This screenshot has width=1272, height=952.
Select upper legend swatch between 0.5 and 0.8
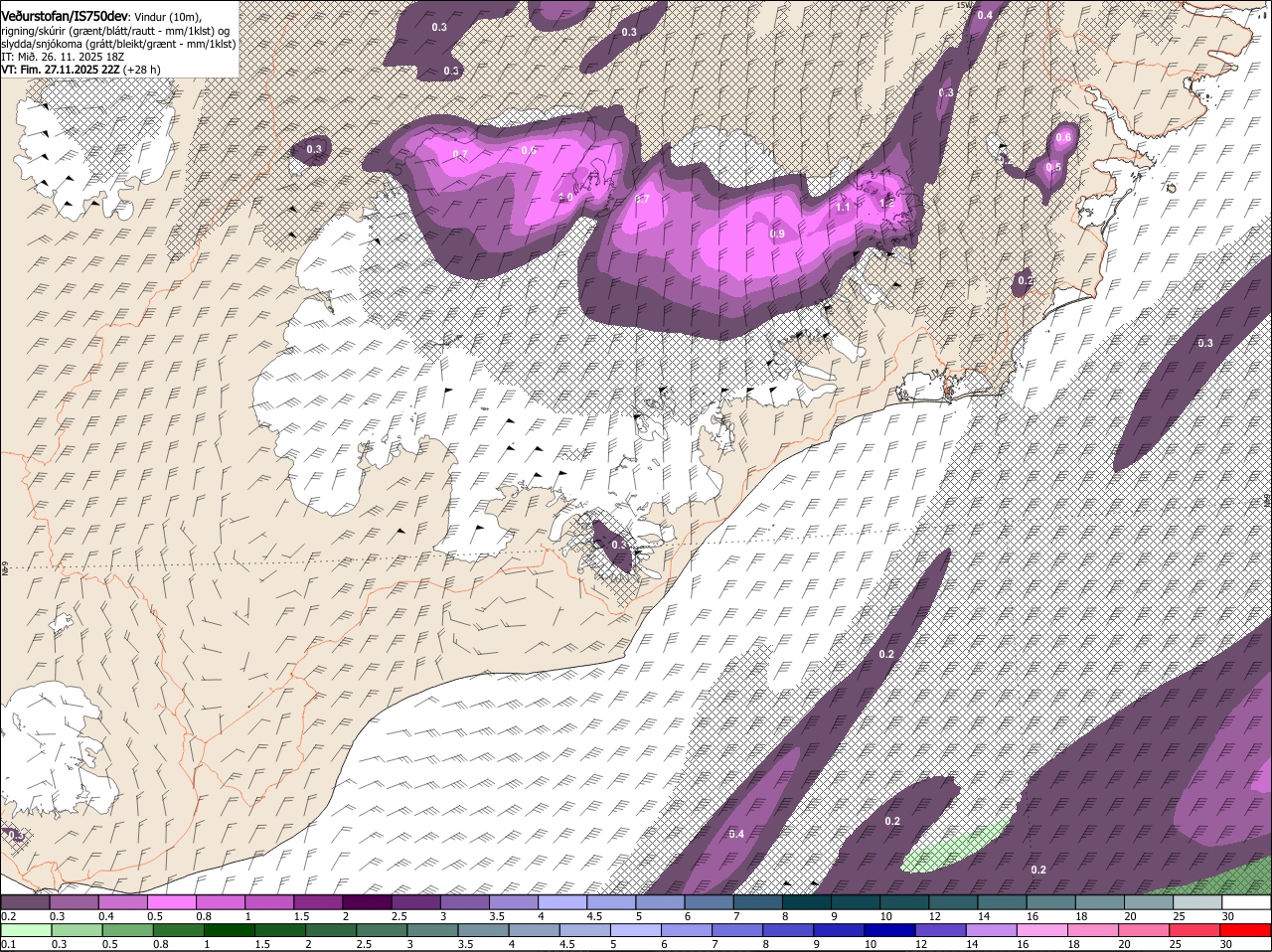click(x=171, y=902)
